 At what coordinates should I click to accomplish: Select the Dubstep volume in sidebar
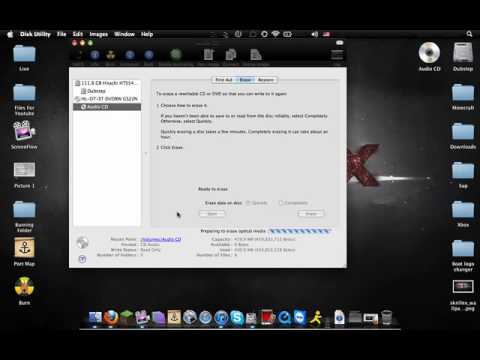[107, 91]
